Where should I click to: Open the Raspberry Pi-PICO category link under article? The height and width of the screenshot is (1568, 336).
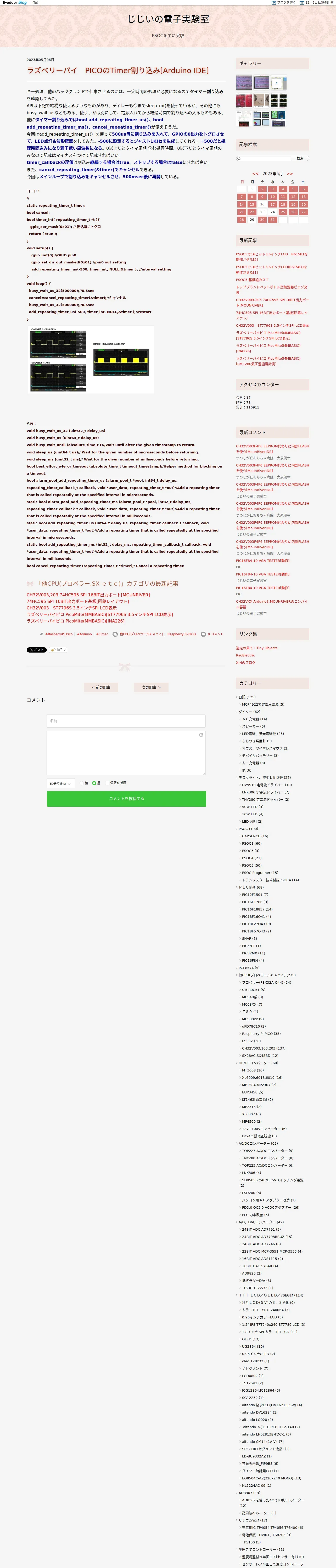[x=182, y=634]
